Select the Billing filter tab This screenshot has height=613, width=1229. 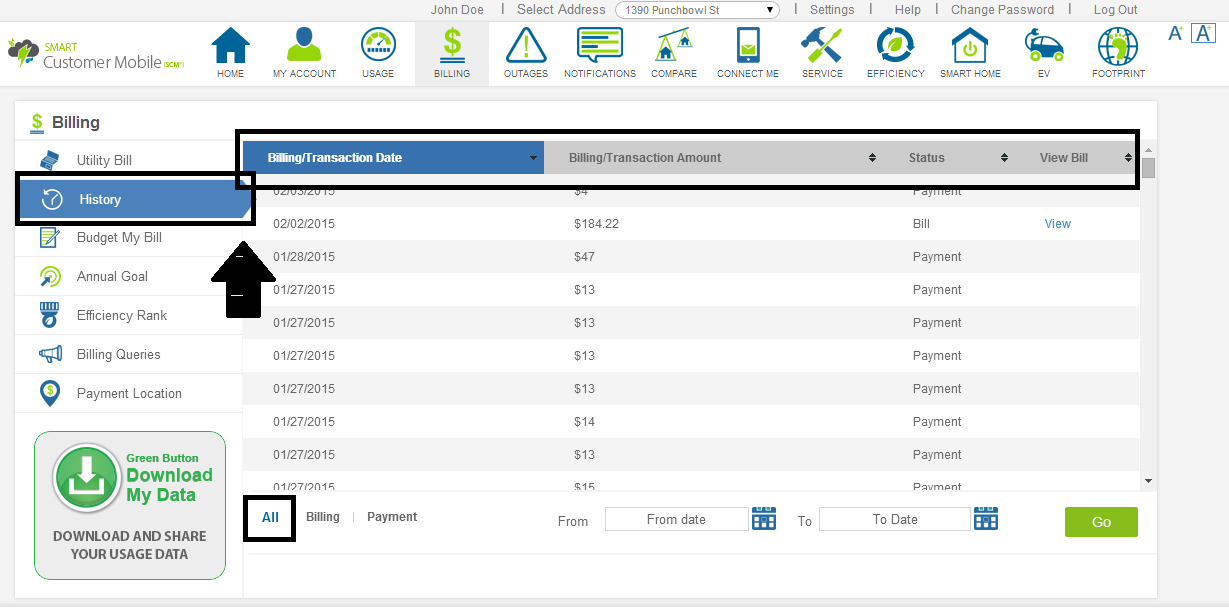[323, 517]
